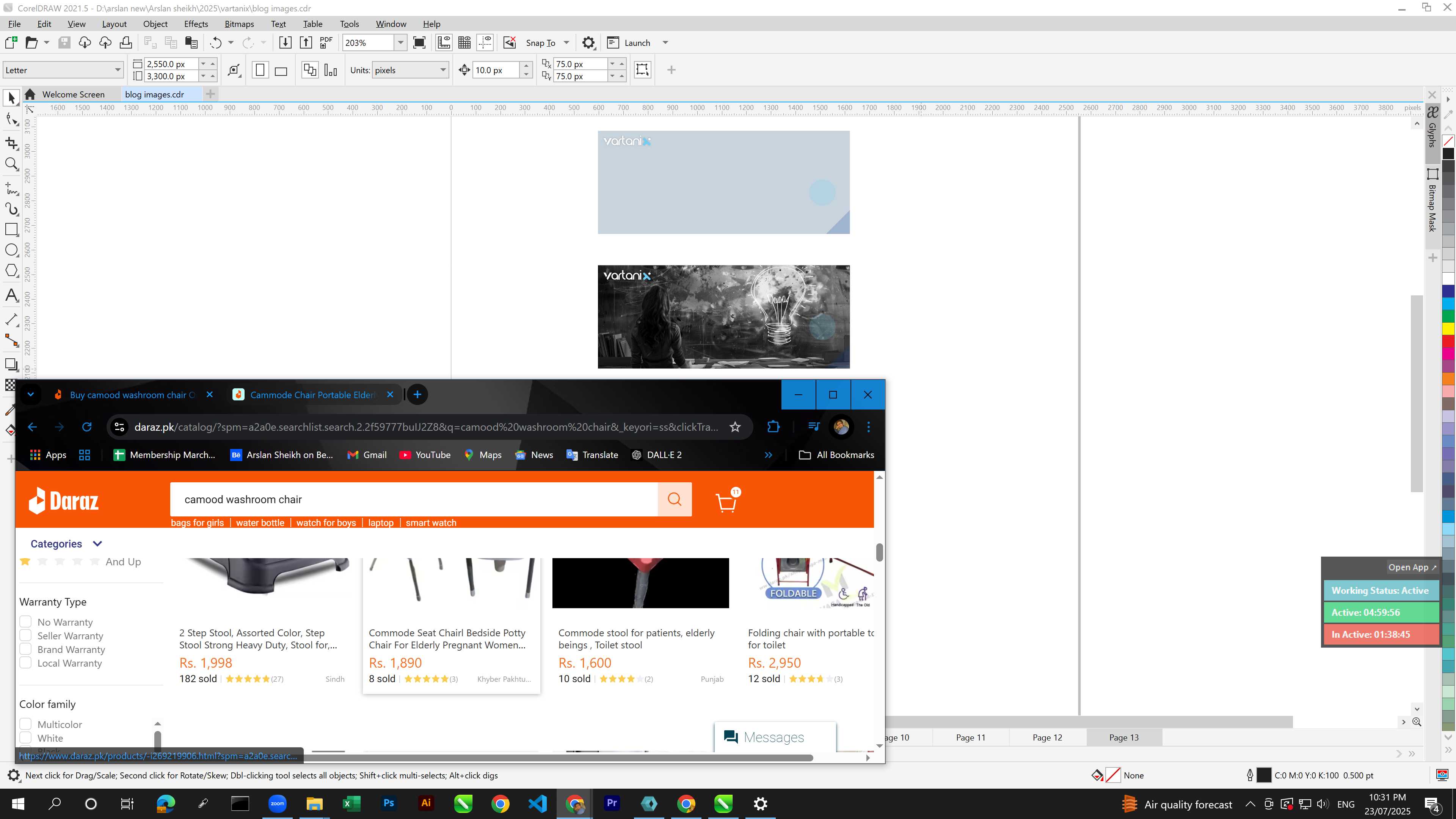
Task: Open CorelDRAW Options gear icon
Action: click(x=588, y=42)
